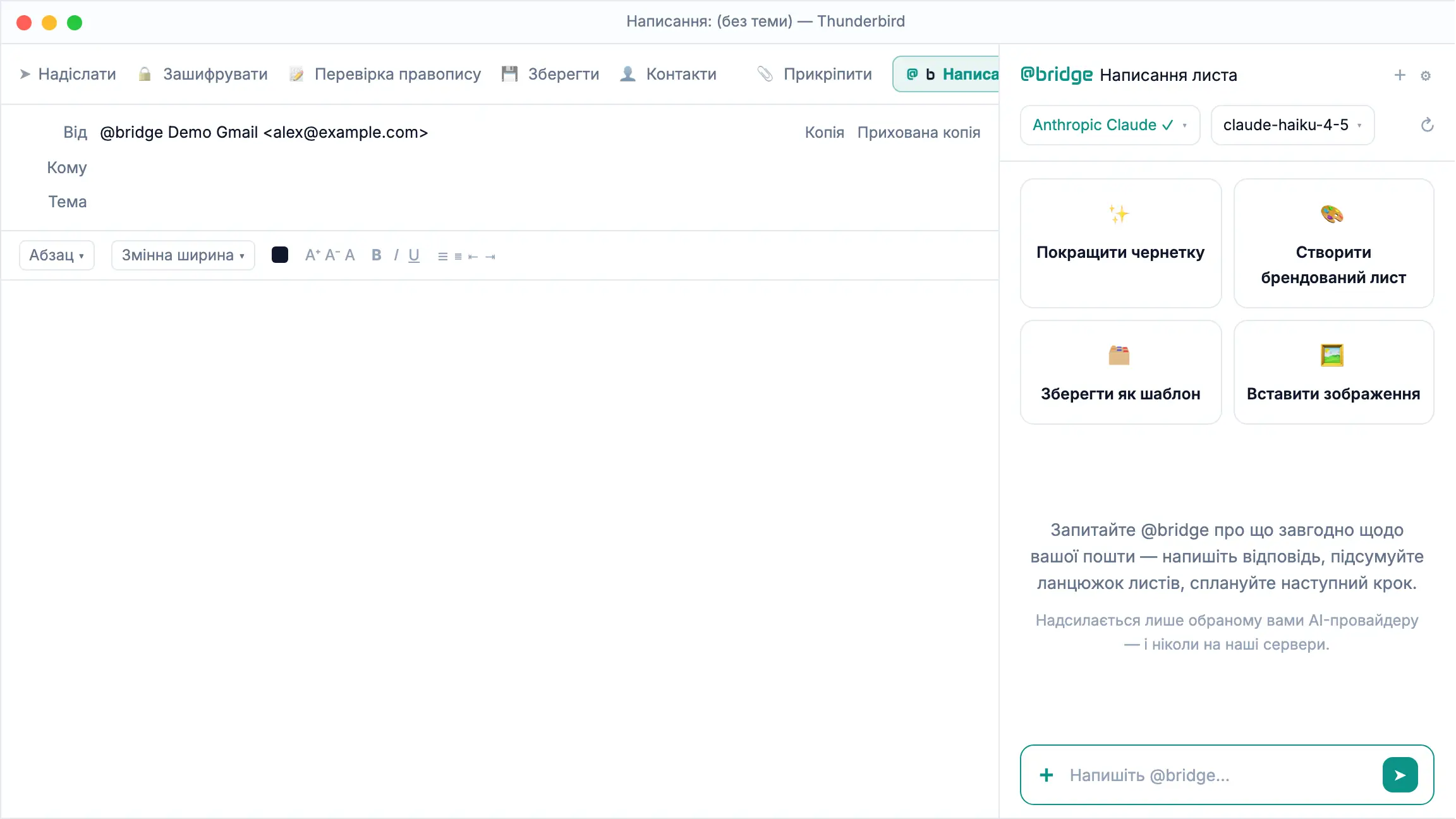Toggle the @bridge Написа toolbar button
Screen dimensions: 1456x819
(946, 74)
